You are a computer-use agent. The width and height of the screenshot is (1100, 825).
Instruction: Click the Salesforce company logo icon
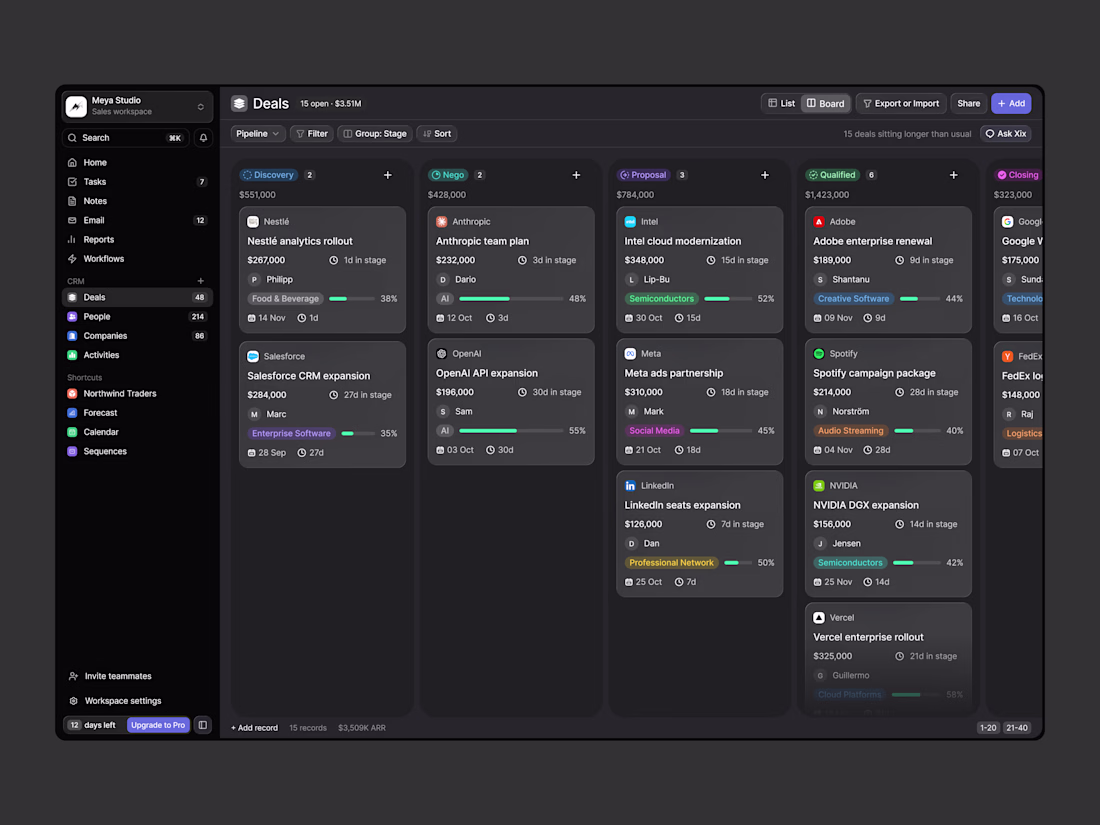253,356
